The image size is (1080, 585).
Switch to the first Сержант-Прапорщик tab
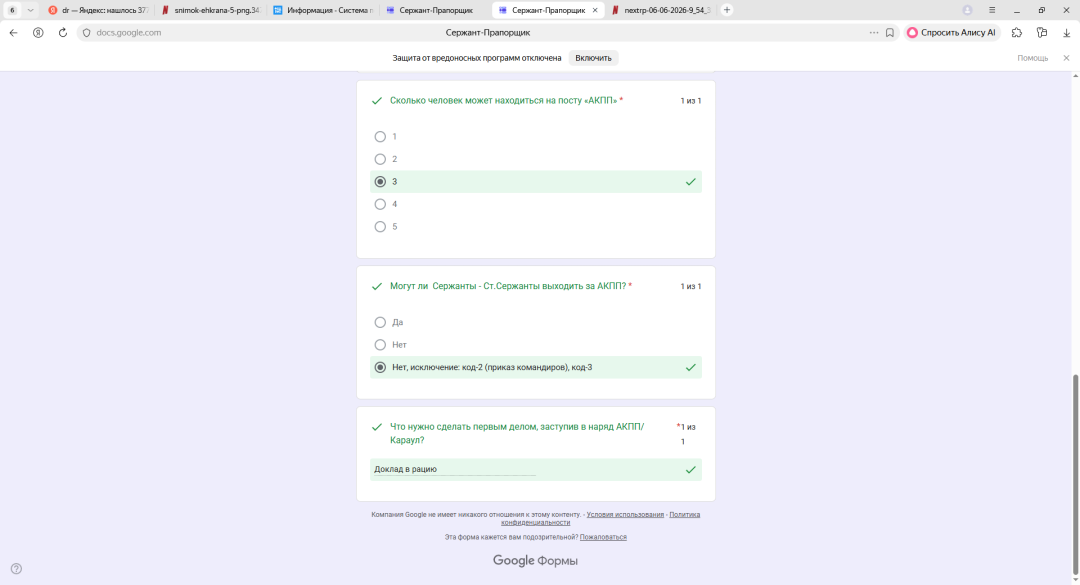(x=435, y=10)
